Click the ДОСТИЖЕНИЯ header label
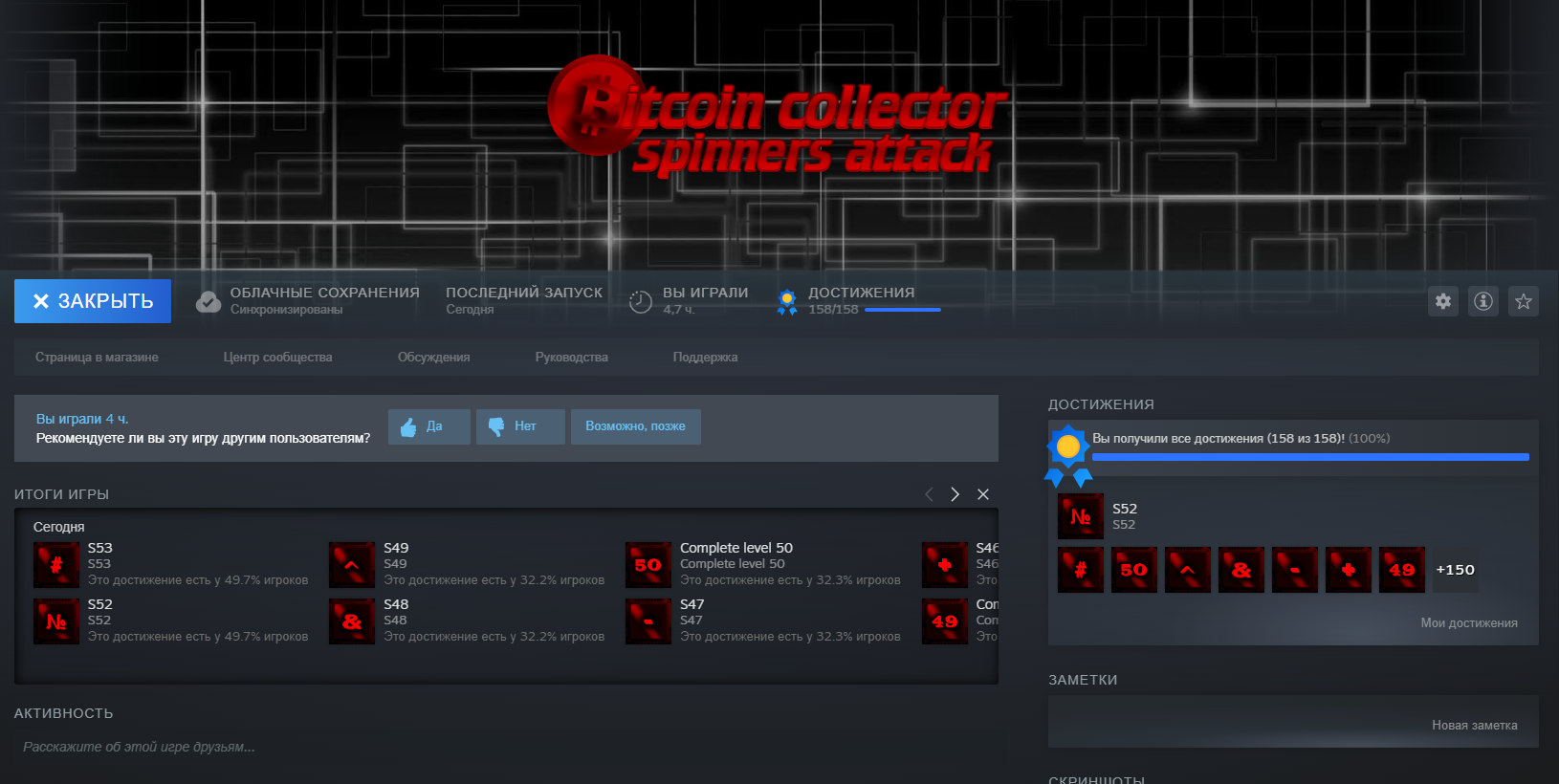Screen dimensions: 1559x784 (862, 293)
